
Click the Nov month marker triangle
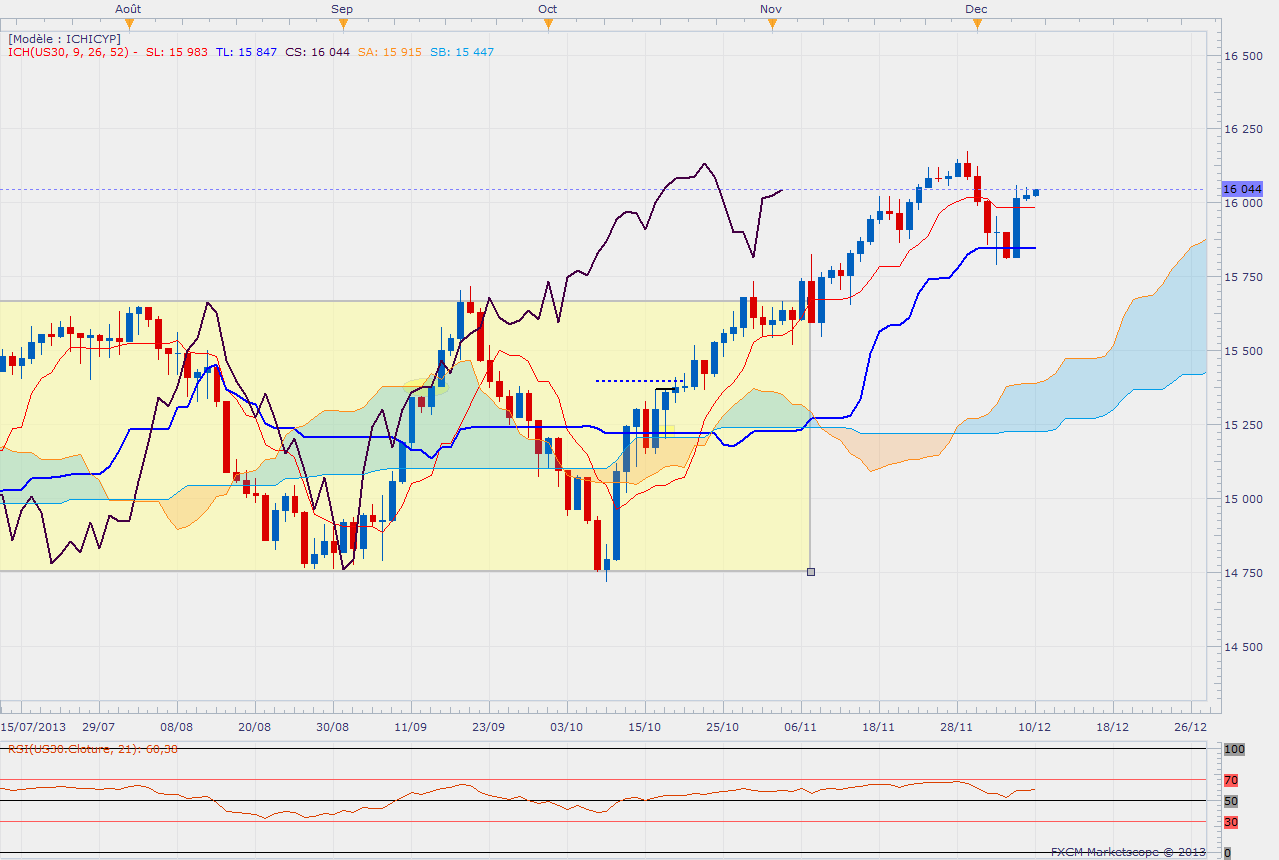771,24
